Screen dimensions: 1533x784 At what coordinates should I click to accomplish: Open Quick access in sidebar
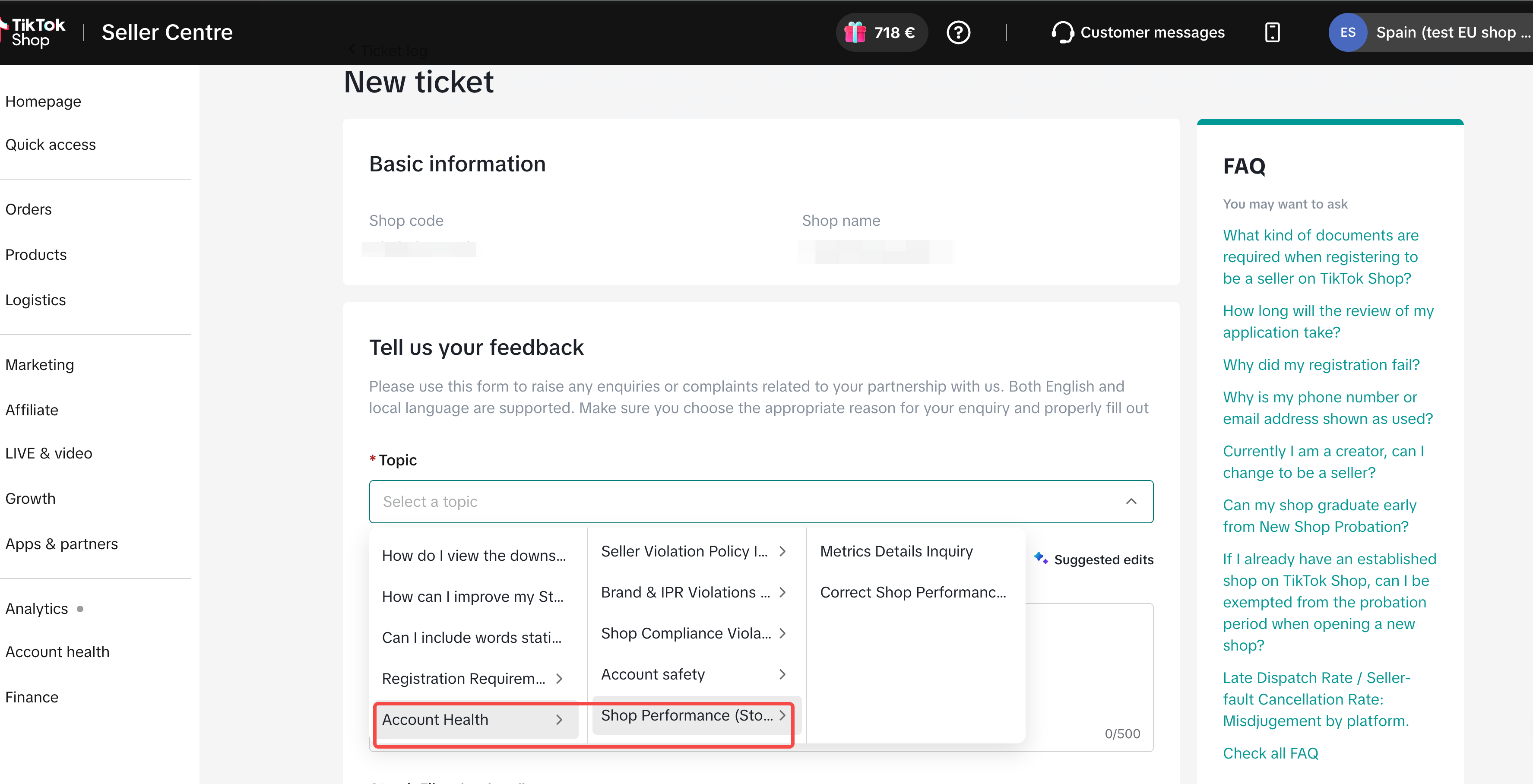[50, 145]
